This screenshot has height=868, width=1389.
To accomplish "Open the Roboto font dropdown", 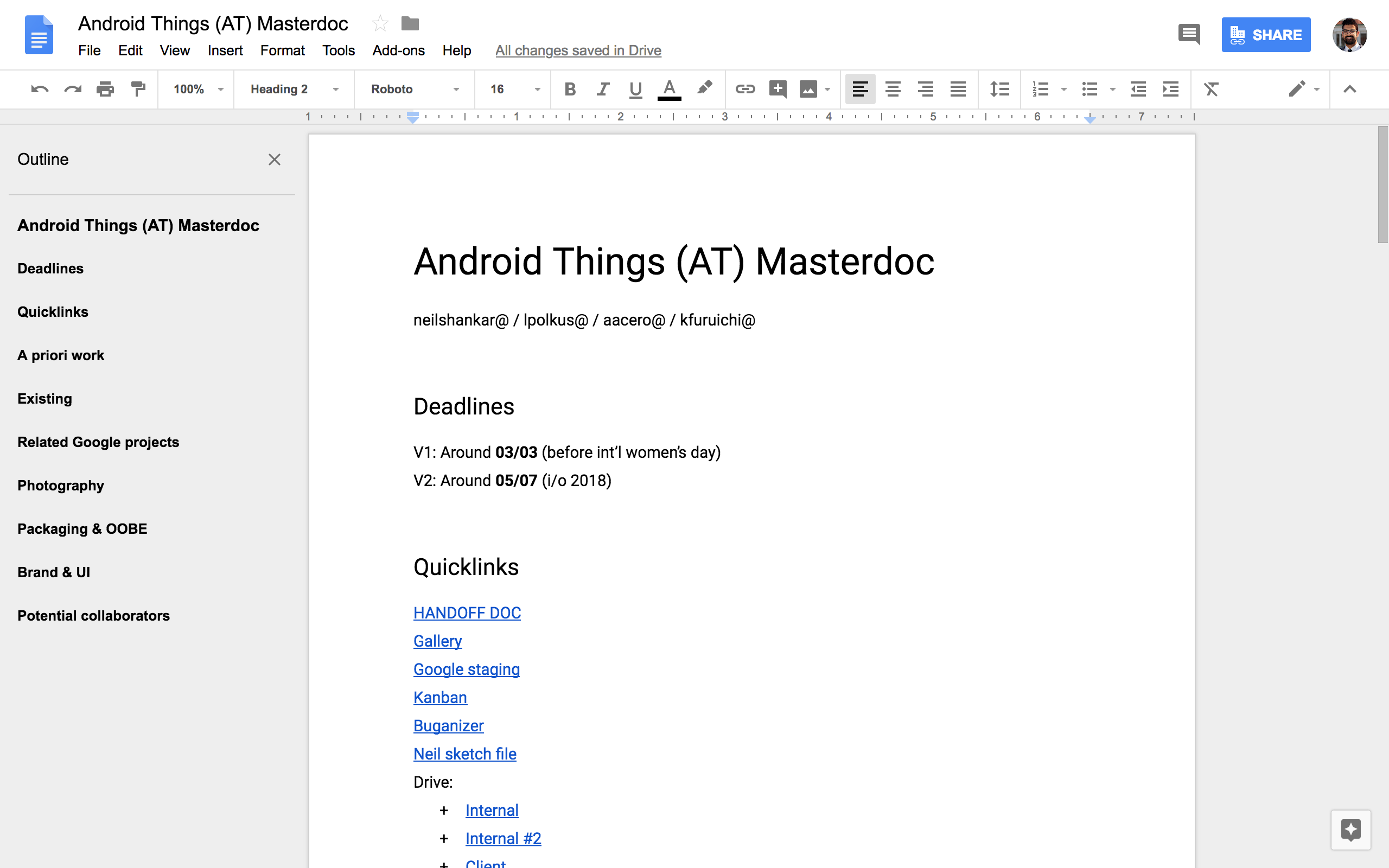I will 416,89.
